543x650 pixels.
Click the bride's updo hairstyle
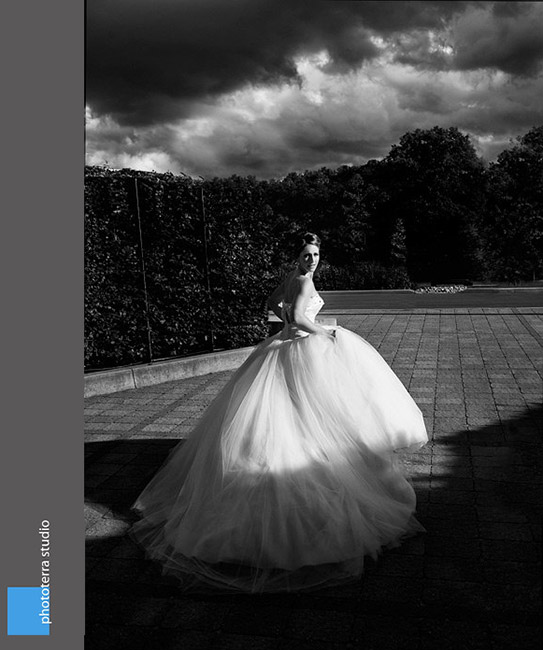(309, 240)
